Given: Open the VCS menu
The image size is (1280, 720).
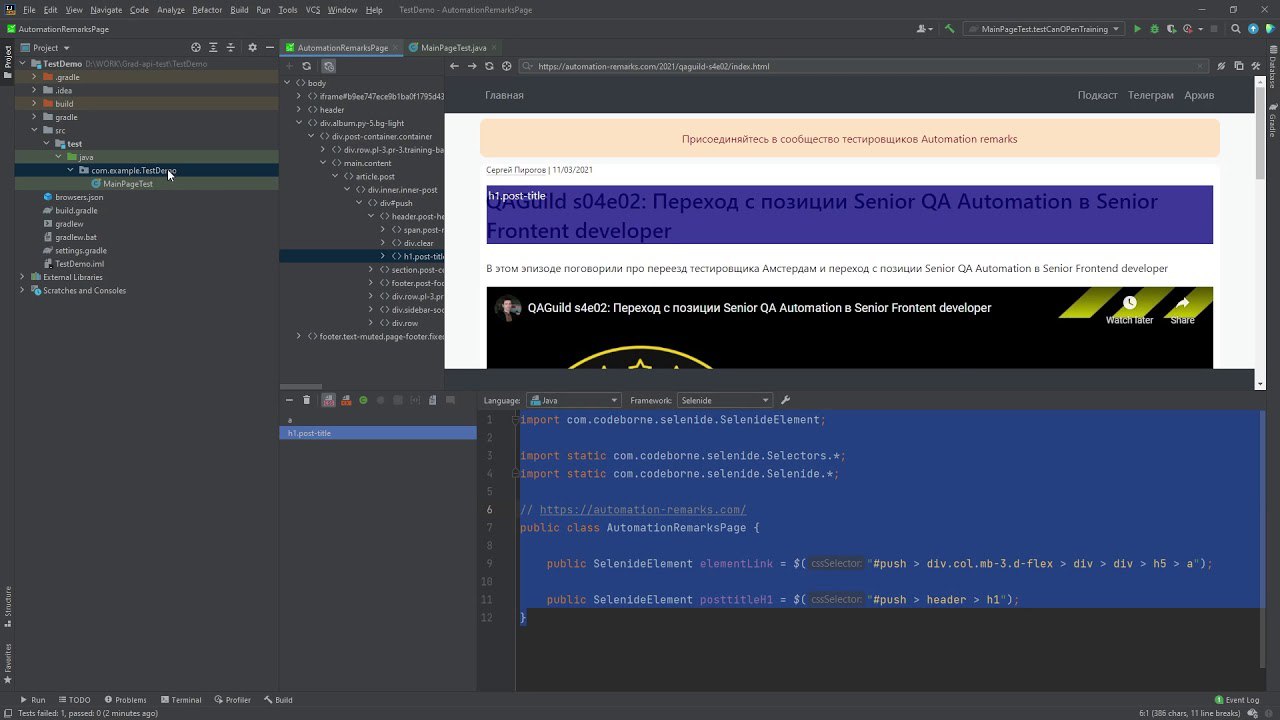Looking at the screenshot, I should coord(313,10).
